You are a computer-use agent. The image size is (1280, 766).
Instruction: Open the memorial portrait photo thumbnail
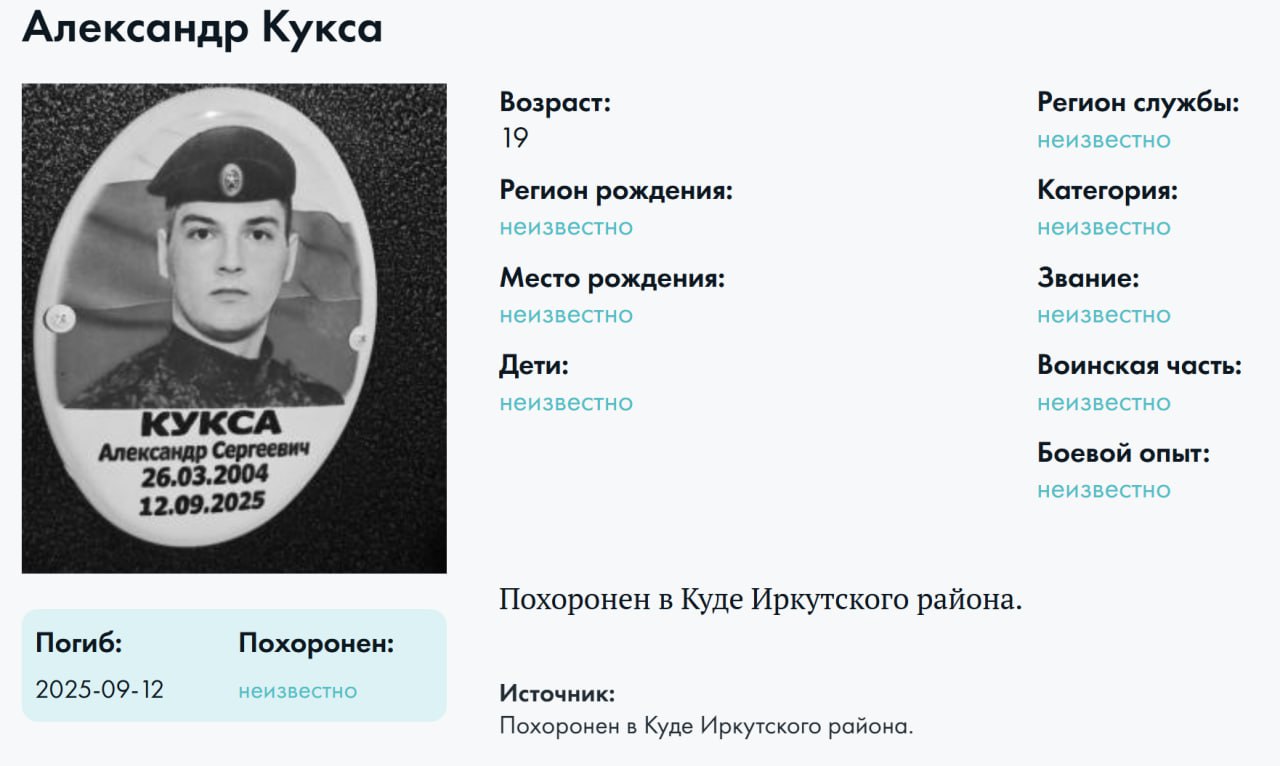(234, 328)
